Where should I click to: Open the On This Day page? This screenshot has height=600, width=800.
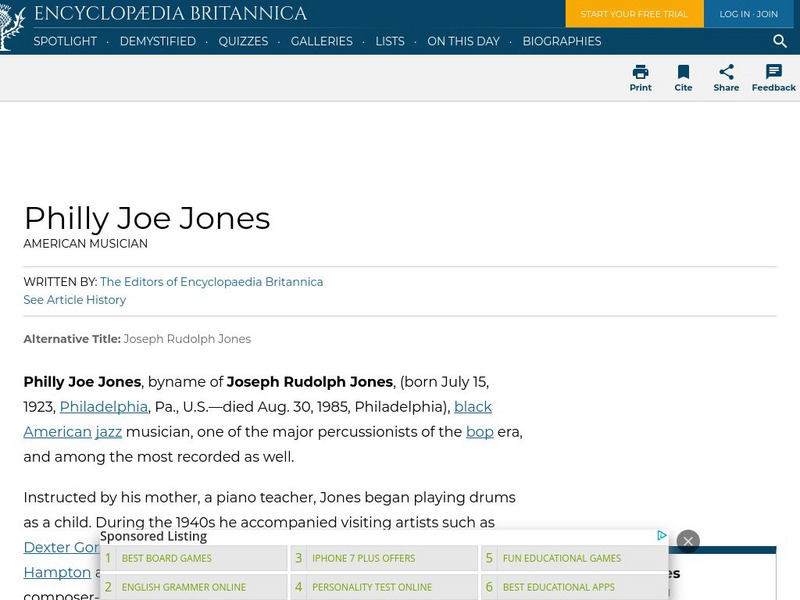(x=463, y=42)
